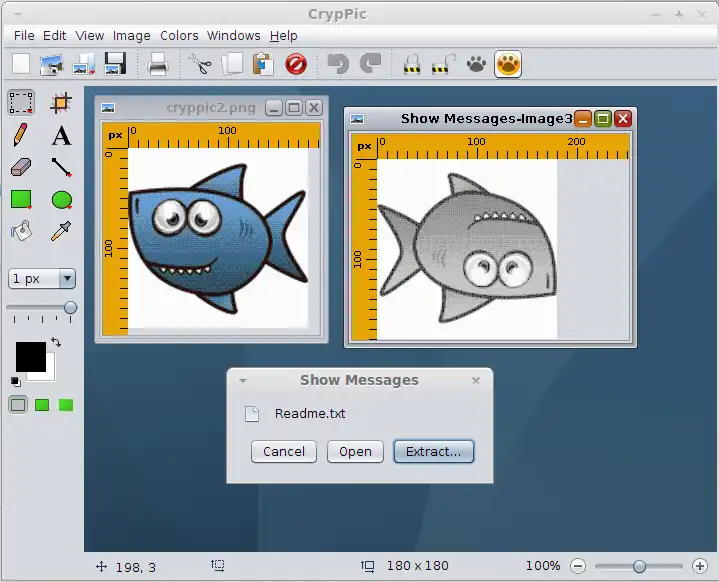Image resolution: width=719 pixels, height=582 pixels.
Task: Undo with the left arrow icon
Action: 338,64
